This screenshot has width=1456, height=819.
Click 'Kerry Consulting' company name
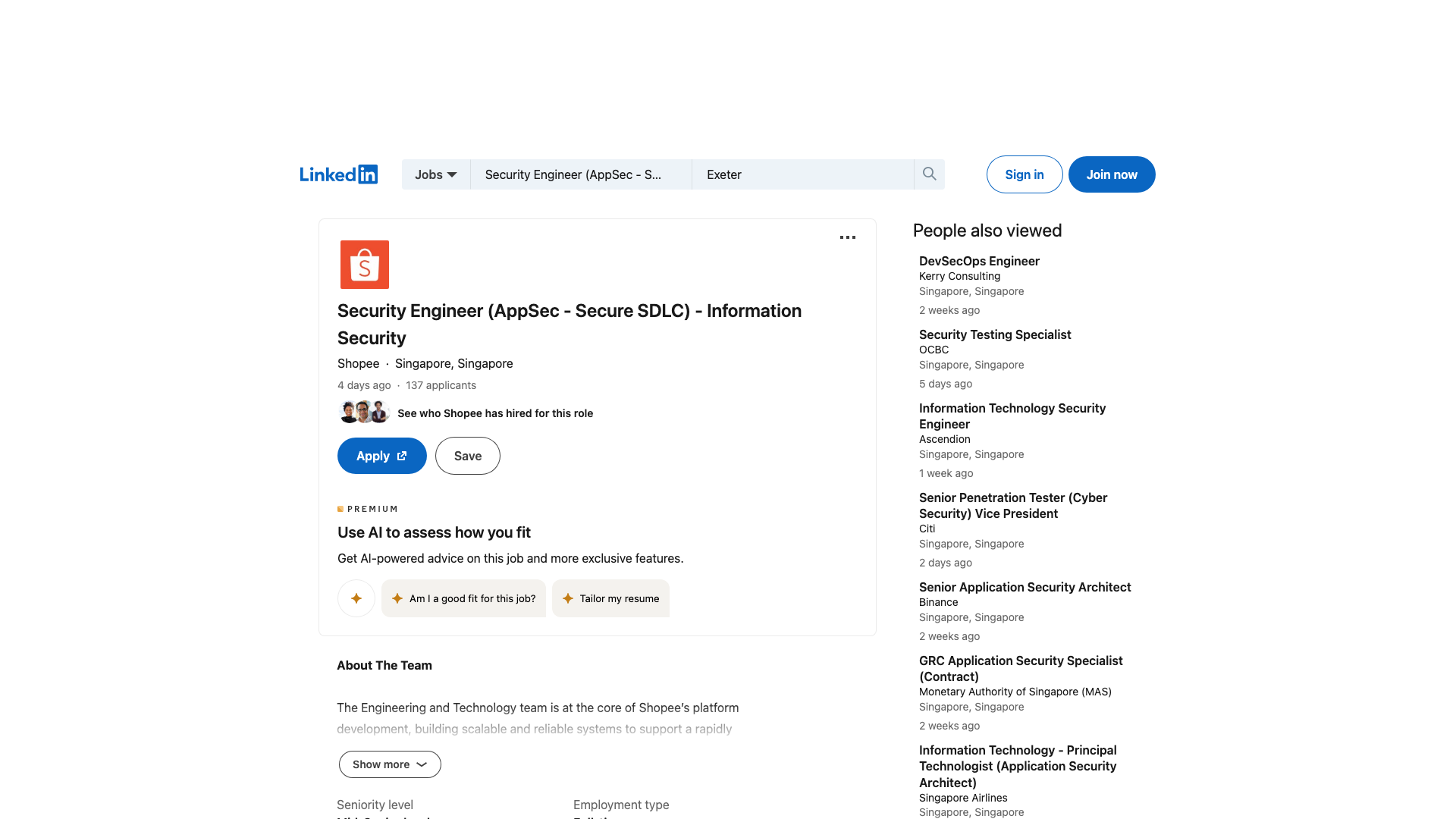tap(959, 276)
